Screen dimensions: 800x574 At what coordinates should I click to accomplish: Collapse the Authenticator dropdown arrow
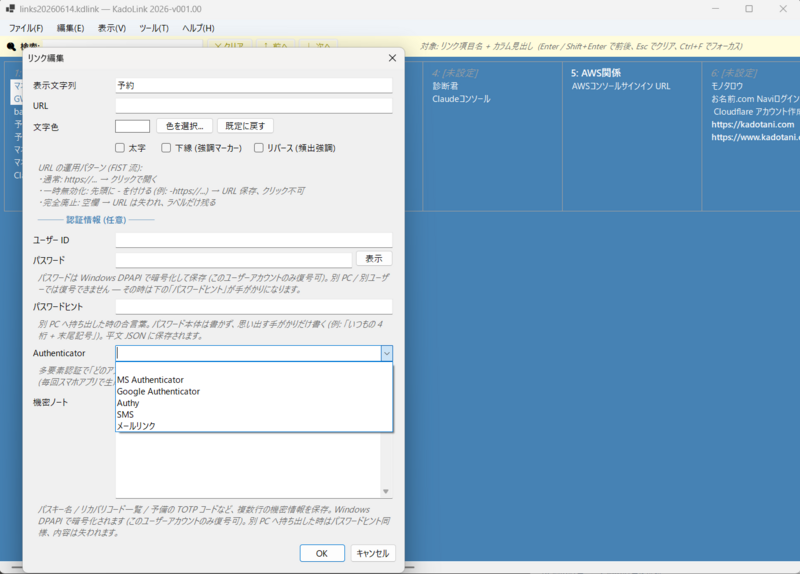click(387, 353)
